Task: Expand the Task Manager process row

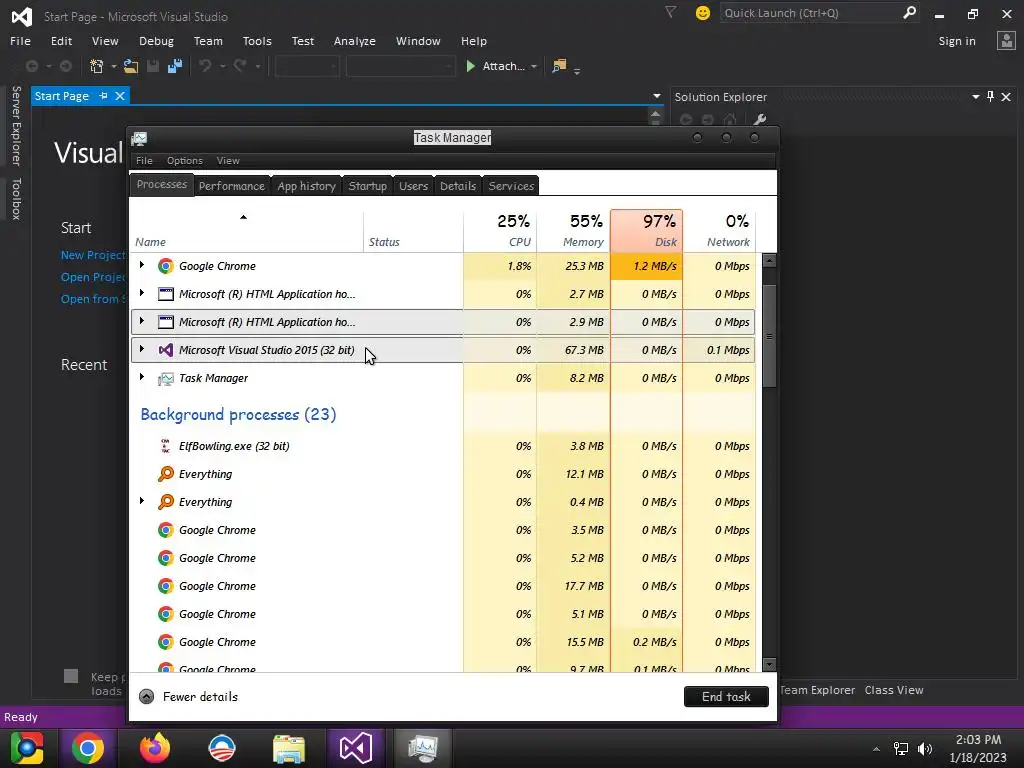Action: click(x=142, y=377)
